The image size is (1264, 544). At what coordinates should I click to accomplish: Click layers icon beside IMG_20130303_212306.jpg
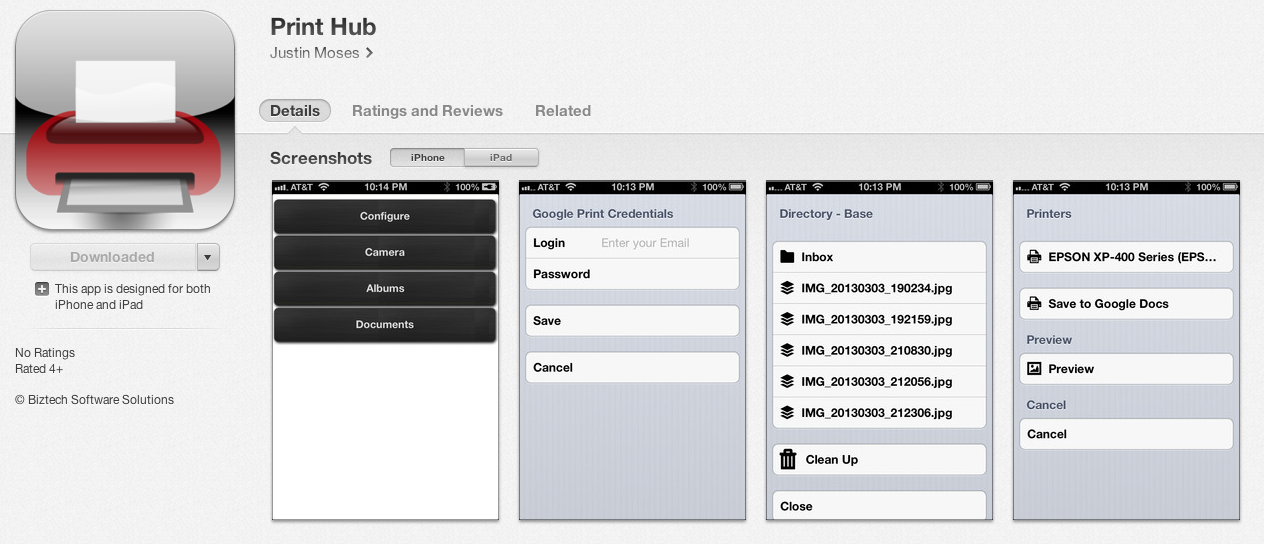pos(787,412)
